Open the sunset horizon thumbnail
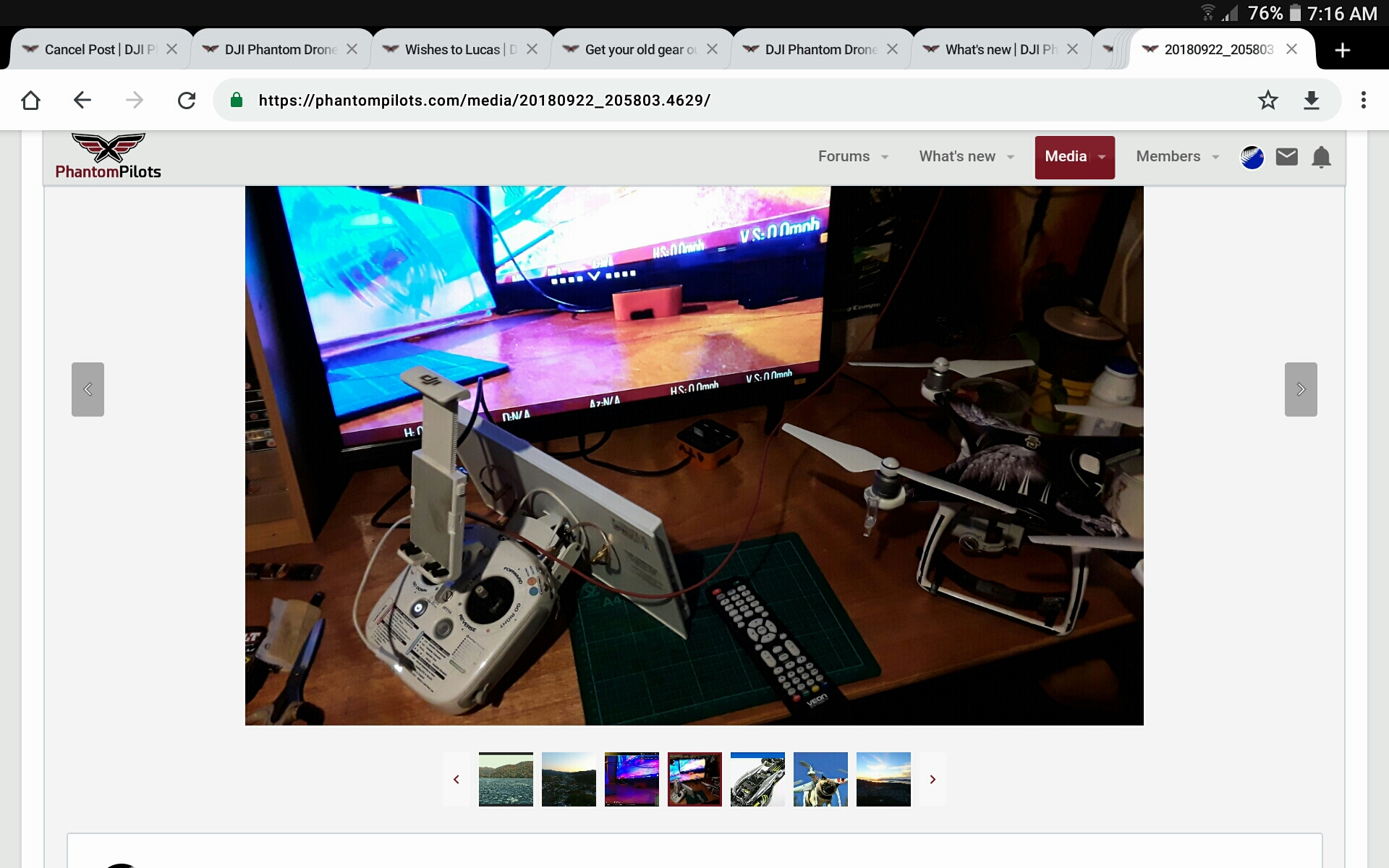This screenshot has height=868, width=1389. [x=883, y=779]
